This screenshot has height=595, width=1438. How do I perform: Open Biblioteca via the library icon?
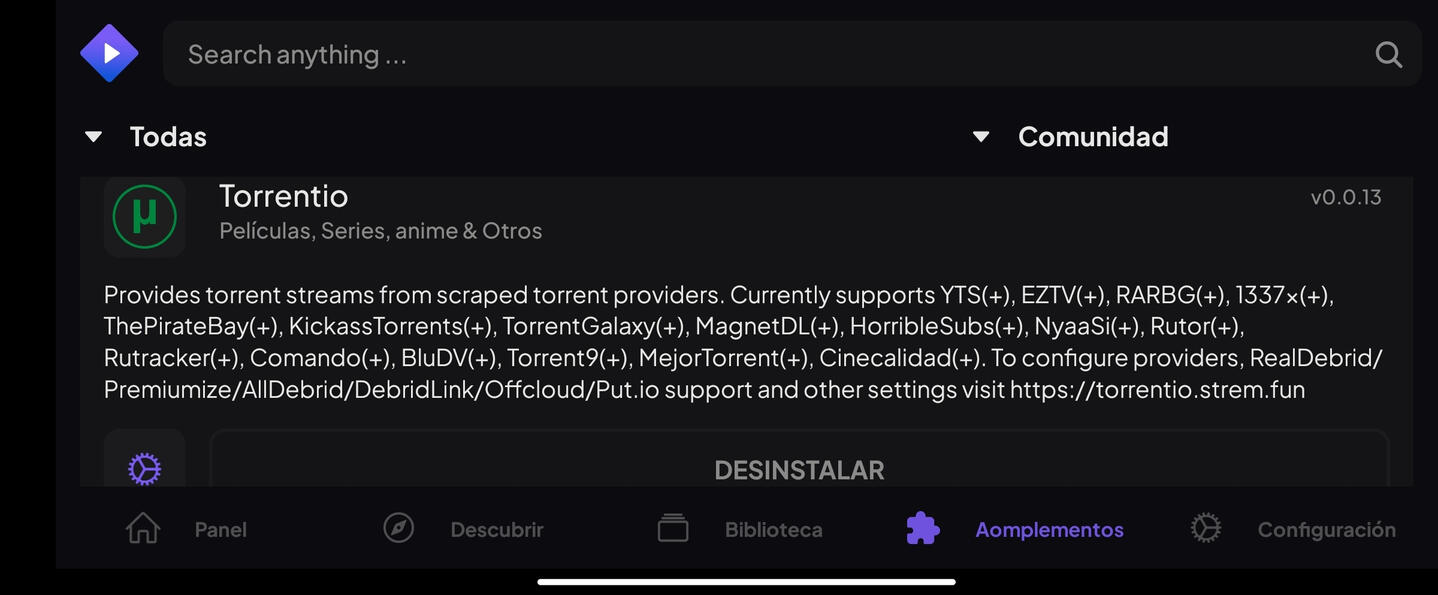[x=673, y=528]
